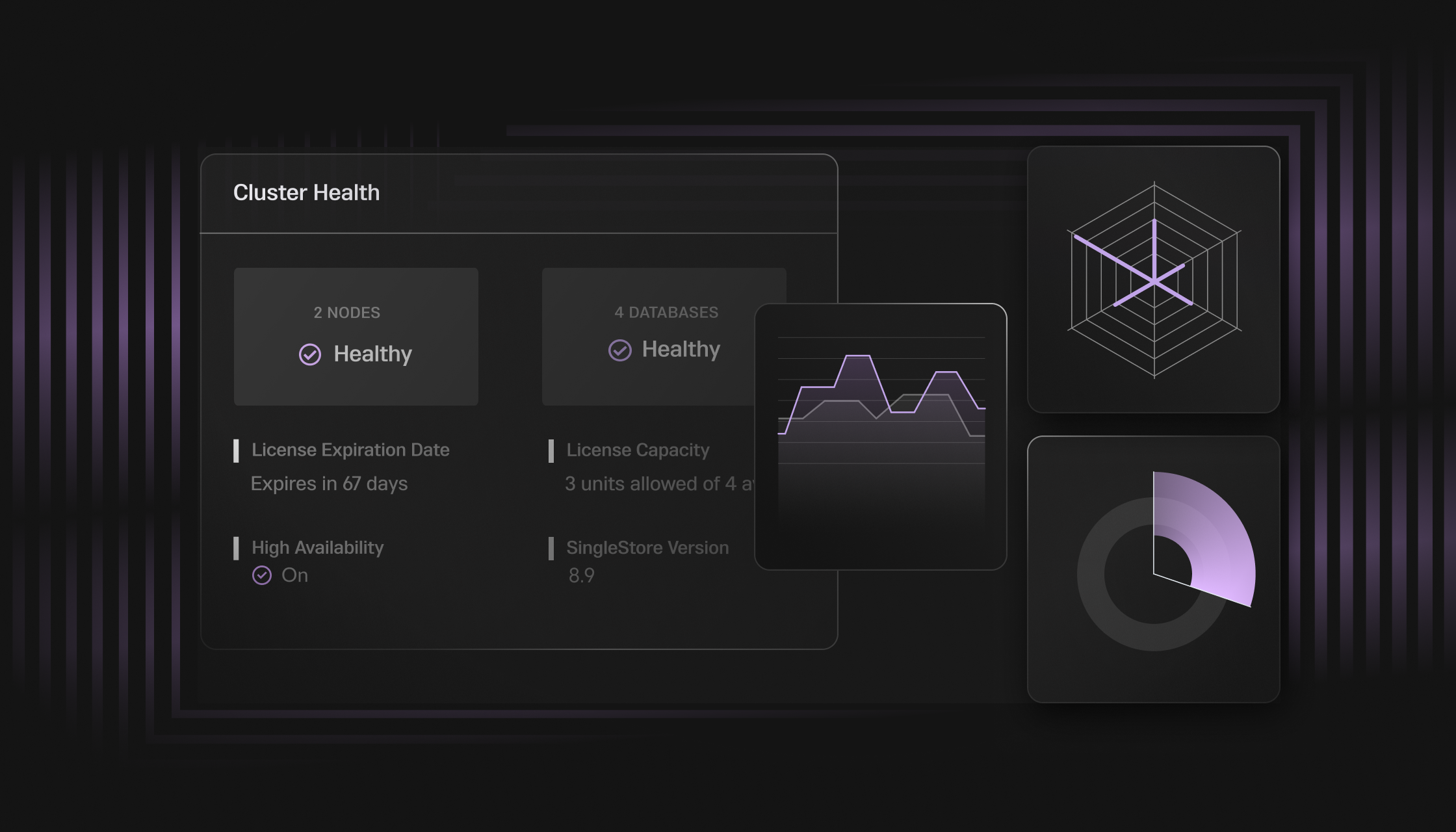Click the 8.9 version number
This screenshot has width=1456, height=832.
pyautogui.click(x=581, y=575)
